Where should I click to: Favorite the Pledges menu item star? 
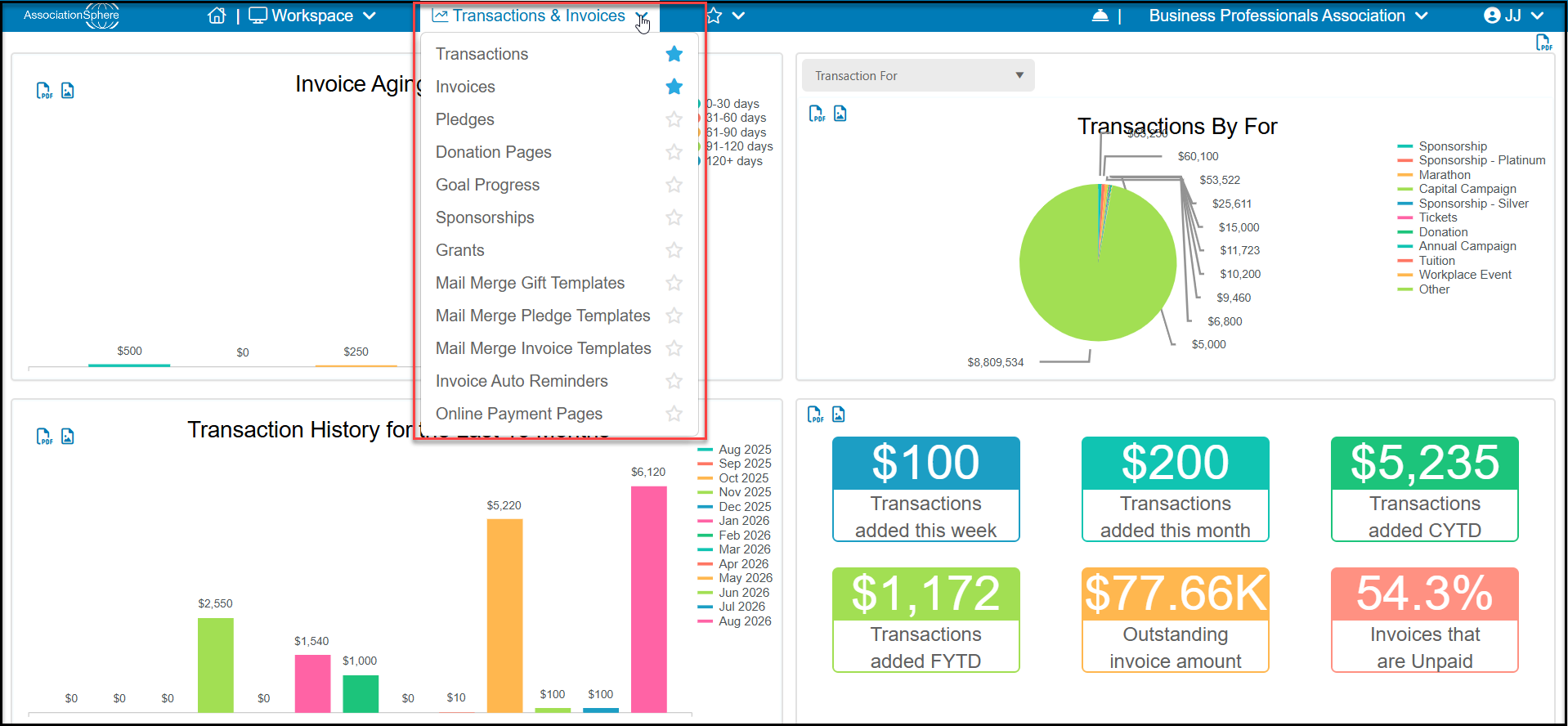coord(674,119)
